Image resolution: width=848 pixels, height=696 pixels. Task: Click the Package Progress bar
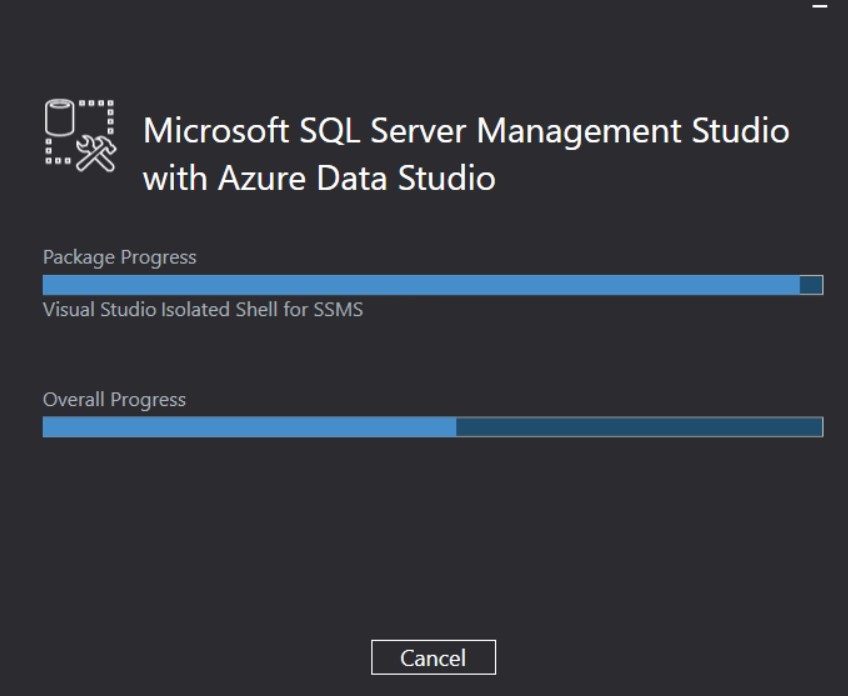[433, 285]
